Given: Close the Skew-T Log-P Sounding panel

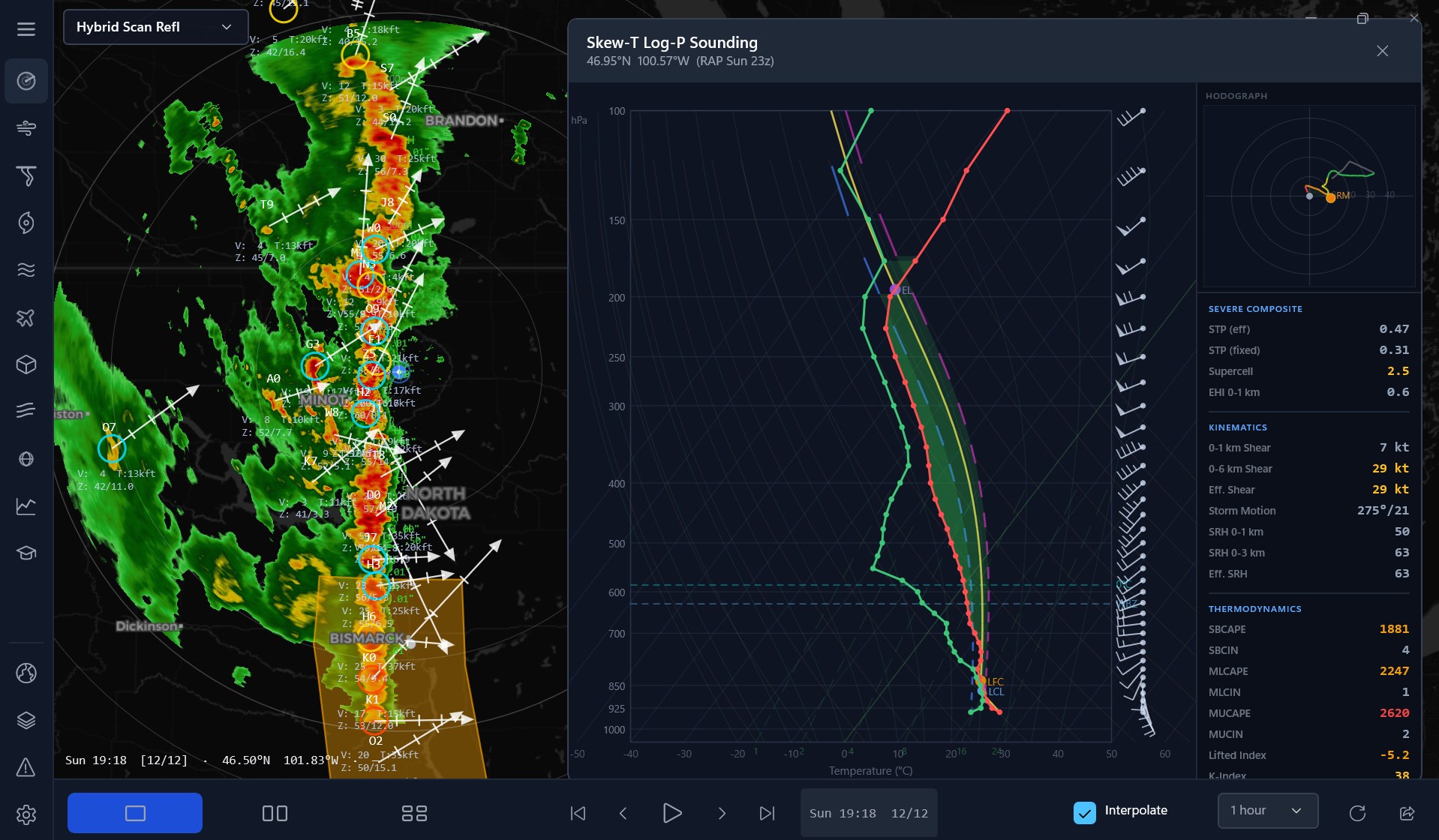Looking at the screenshot, I should (x=1382, y=51).
